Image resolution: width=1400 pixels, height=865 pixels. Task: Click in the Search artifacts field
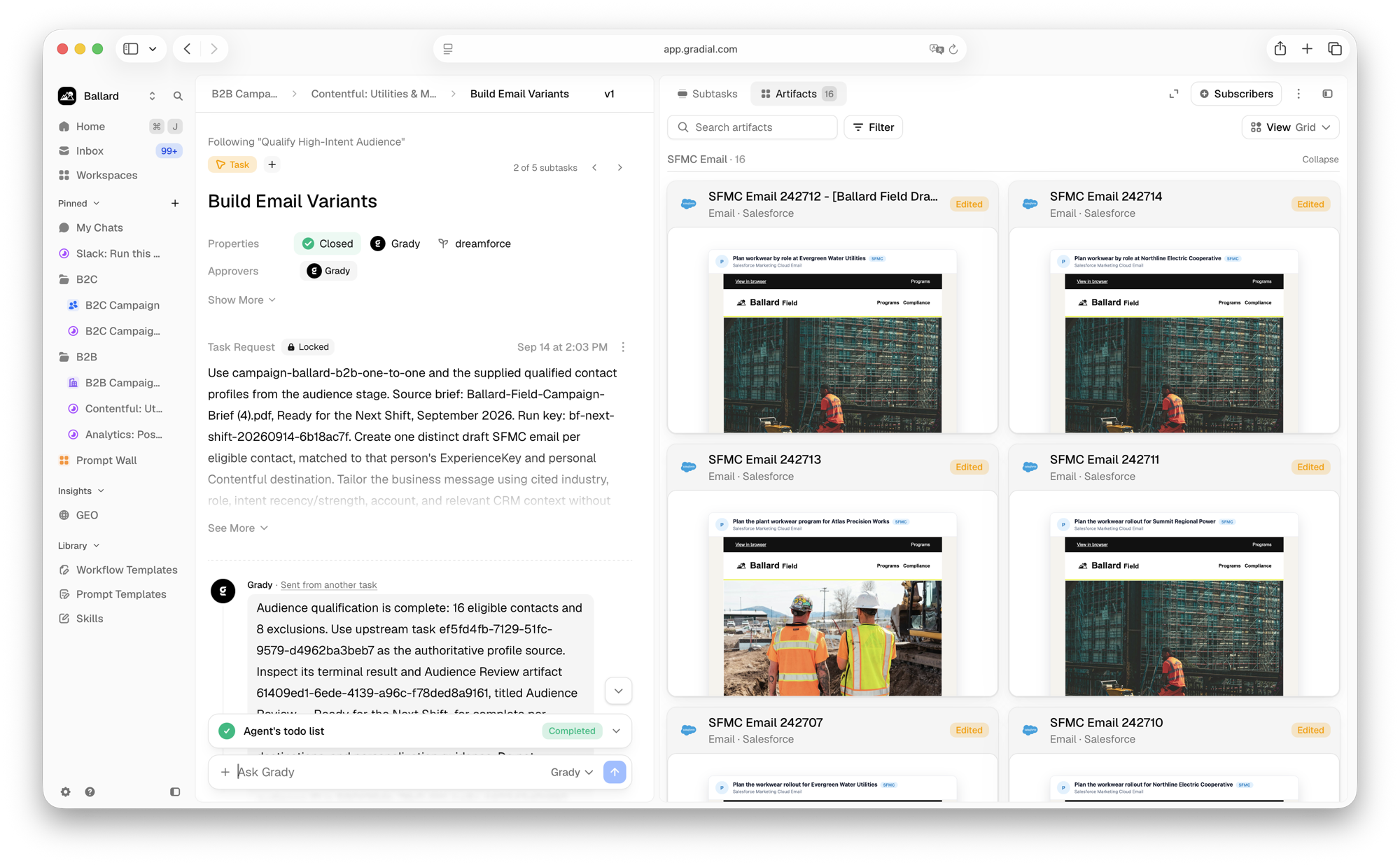tap(752, 127)
